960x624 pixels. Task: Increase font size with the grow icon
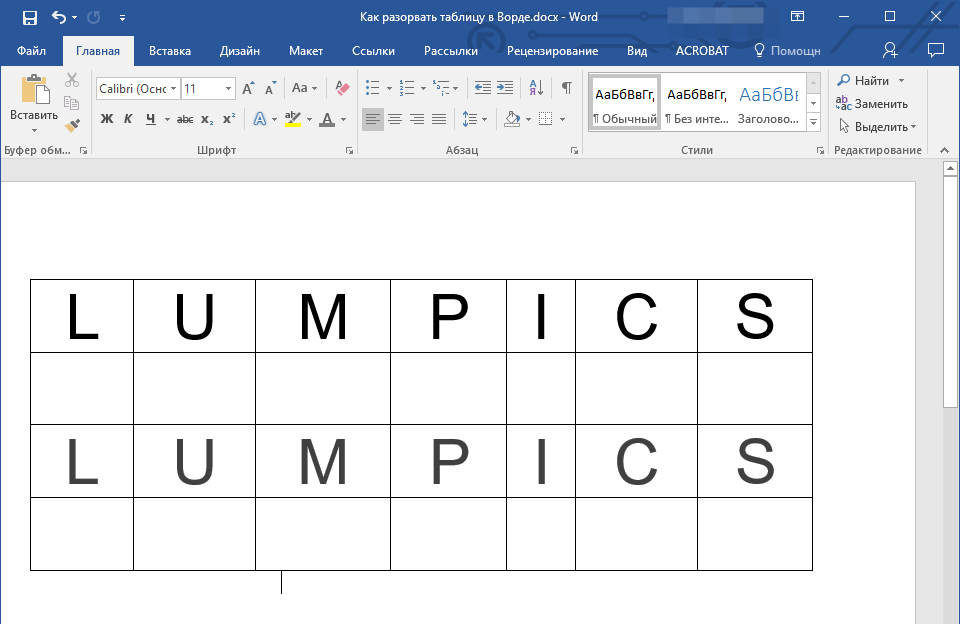pyautogui.click(x=248, y=88)
